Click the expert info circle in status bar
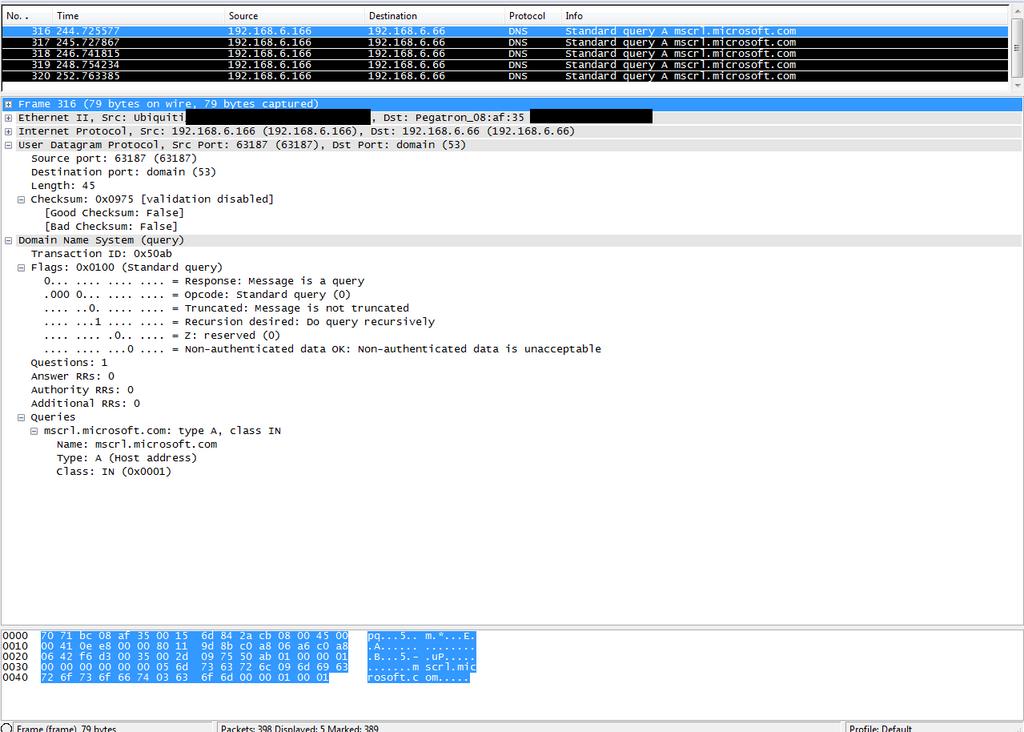This screenshot has height=732, width=1024. coord(7,727)
